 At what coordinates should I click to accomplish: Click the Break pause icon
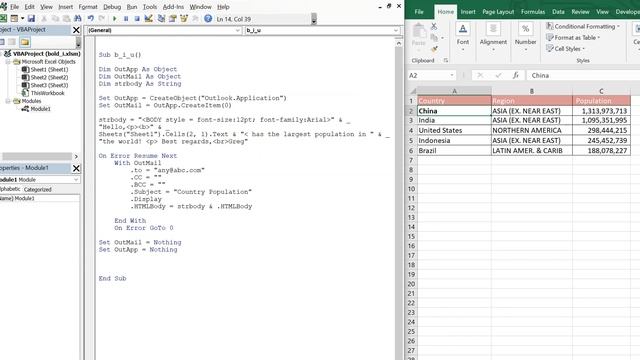click(x=126, y=19)
